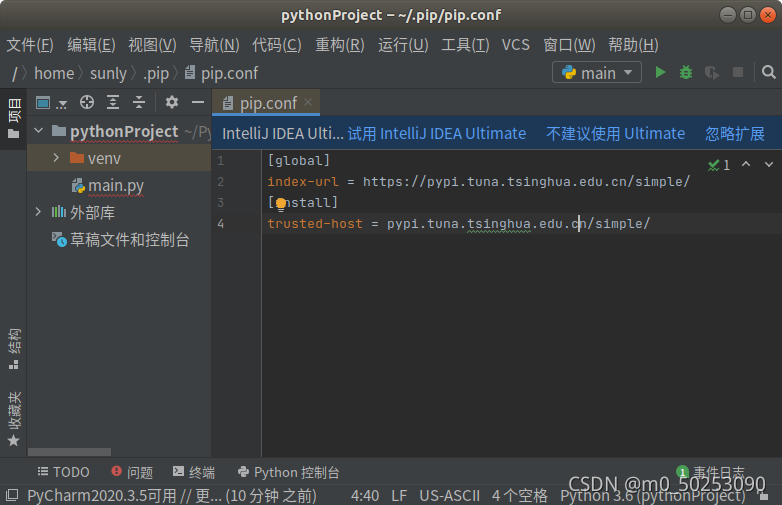This screenshot has height=505, width=782.
Task: Open project panel settings gear
Action: (x=172, y=102)
